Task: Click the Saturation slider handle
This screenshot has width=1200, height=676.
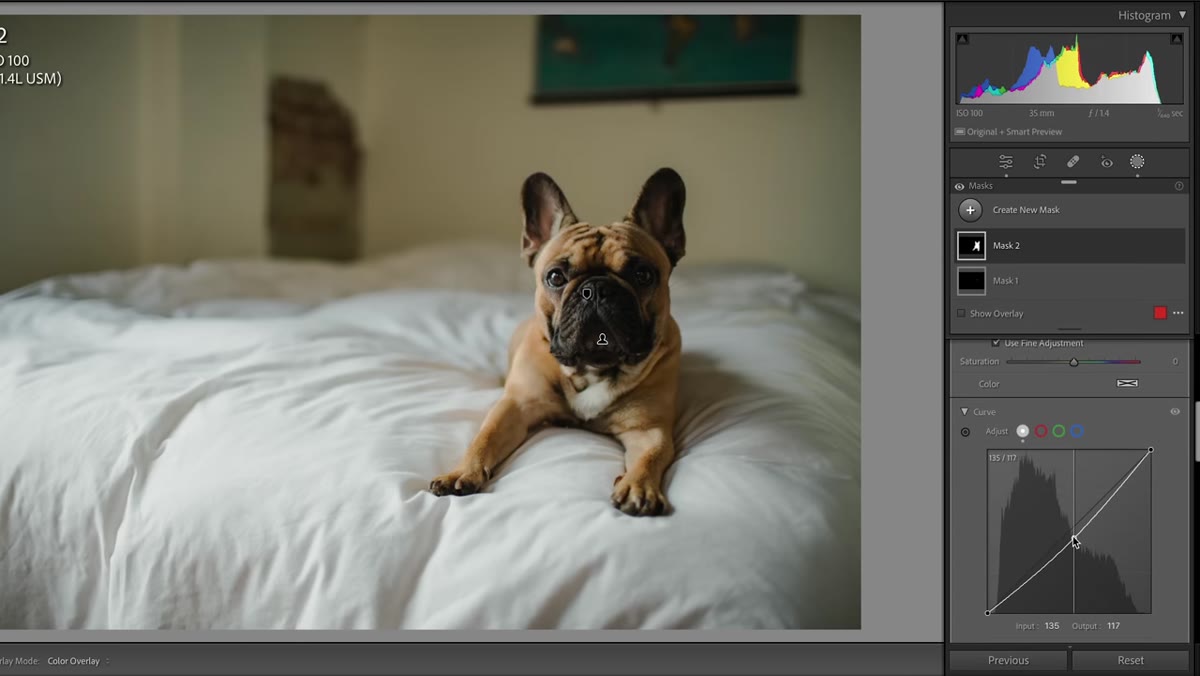Action: (1074, 362)
